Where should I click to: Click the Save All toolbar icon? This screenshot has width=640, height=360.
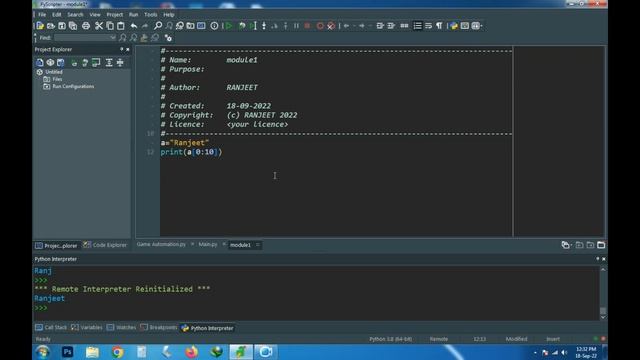tap(73, 26)
